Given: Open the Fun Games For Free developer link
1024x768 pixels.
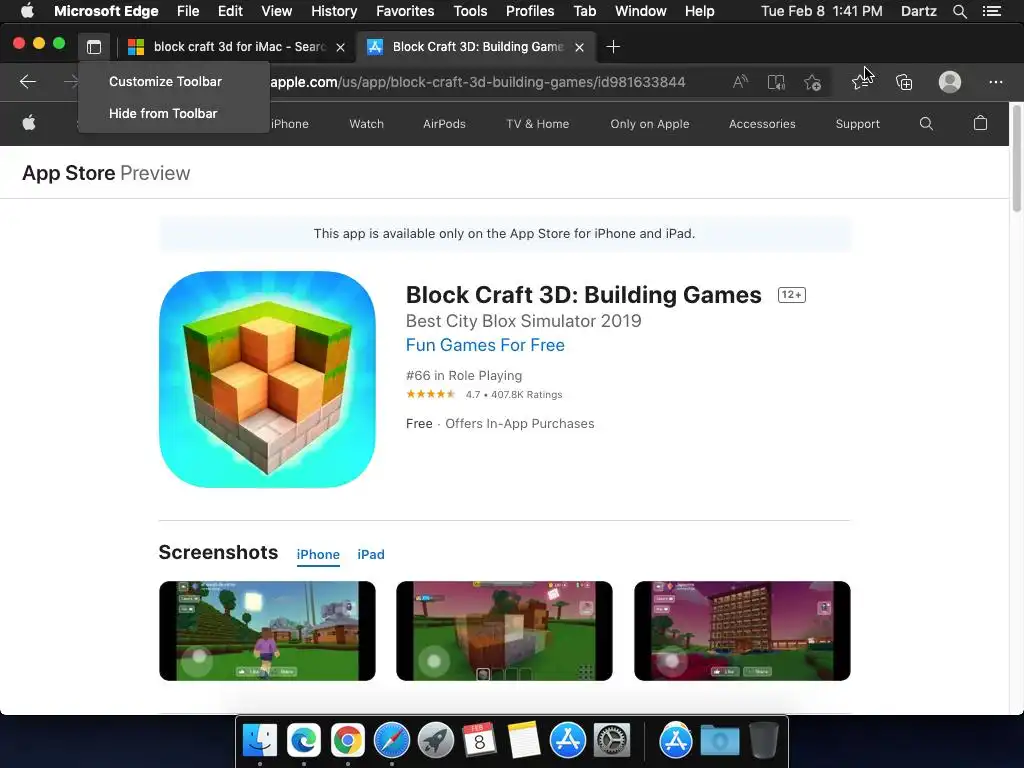Looking at the screenshot, I should [485, 345].
